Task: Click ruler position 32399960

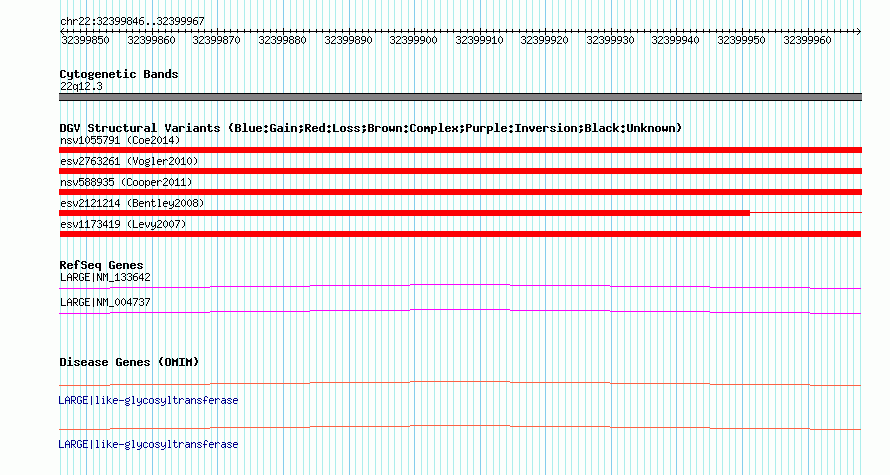Action: pos(807,40)
